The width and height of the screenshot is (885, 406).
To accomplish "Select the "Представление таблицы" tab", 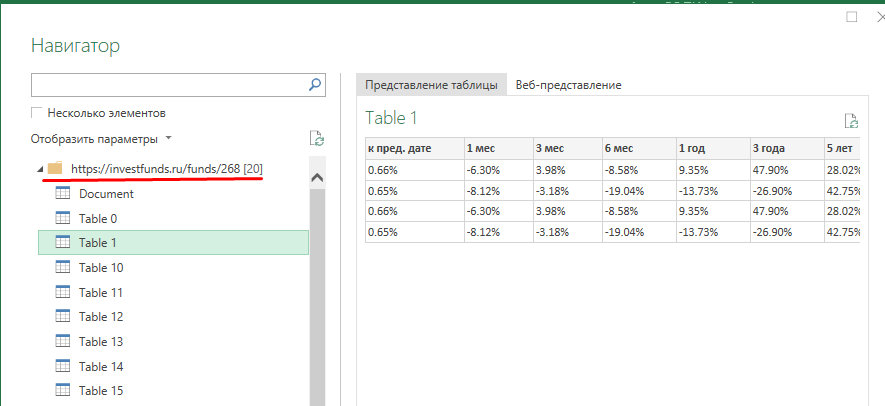I will coord(431,85).
